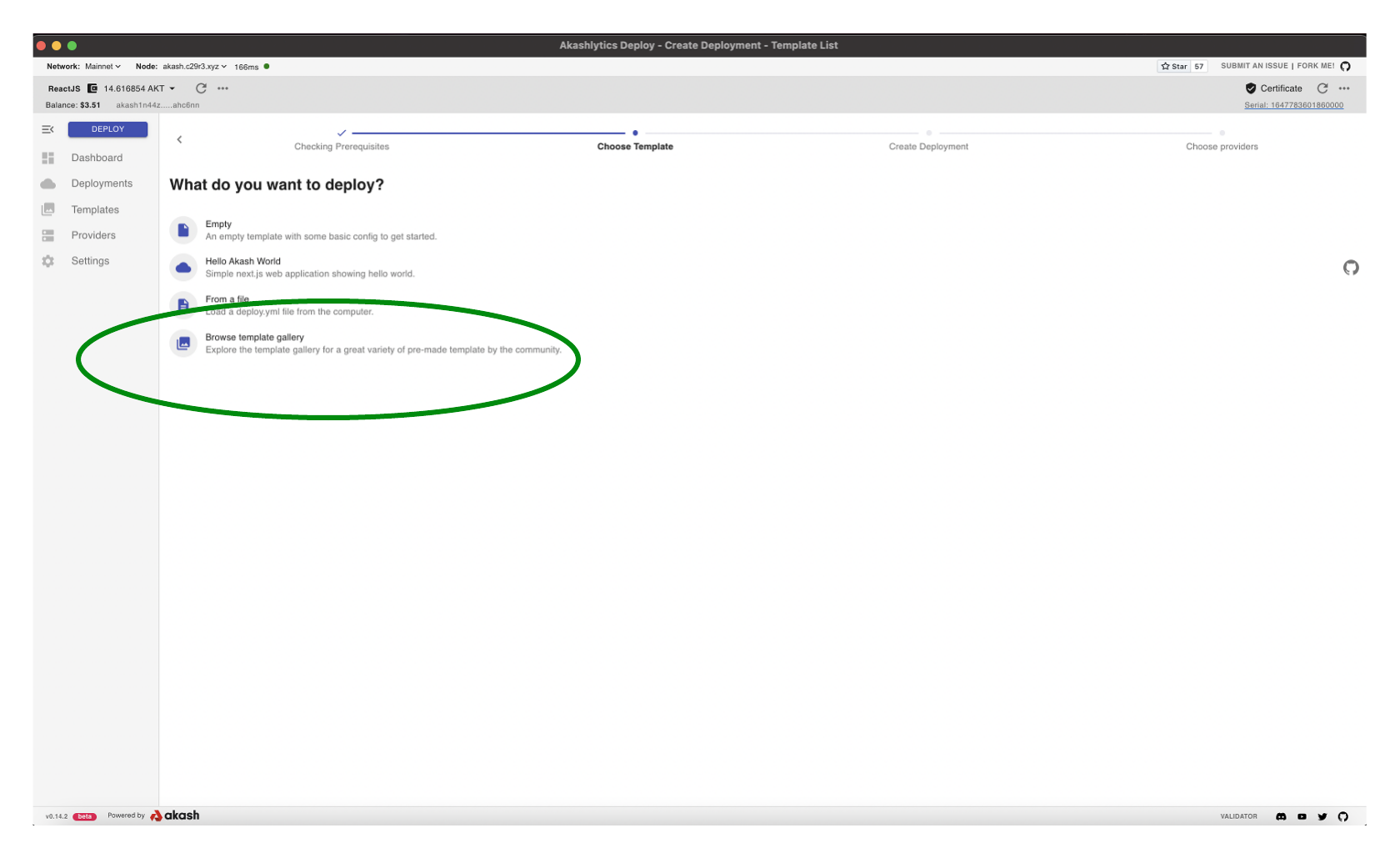Go to Templates in the sidebar

pos(95,209)
